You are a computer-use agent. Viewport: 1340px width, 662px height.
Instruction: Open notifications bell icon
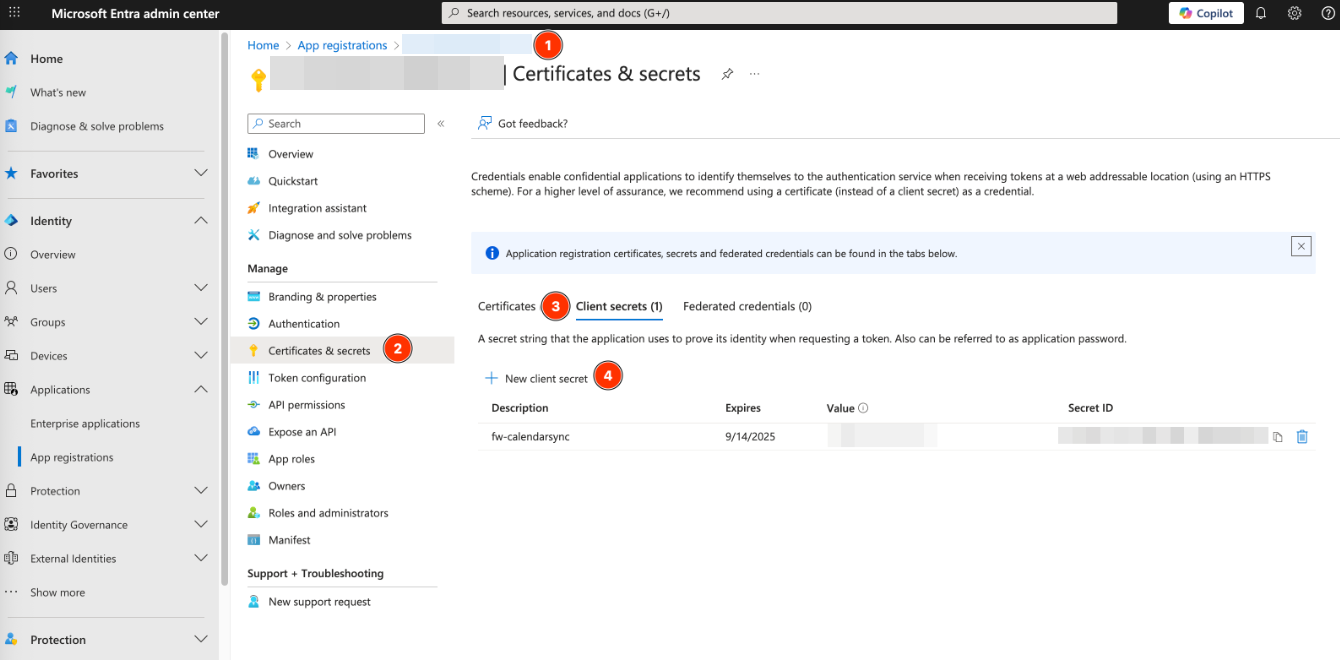point(1261,13)
